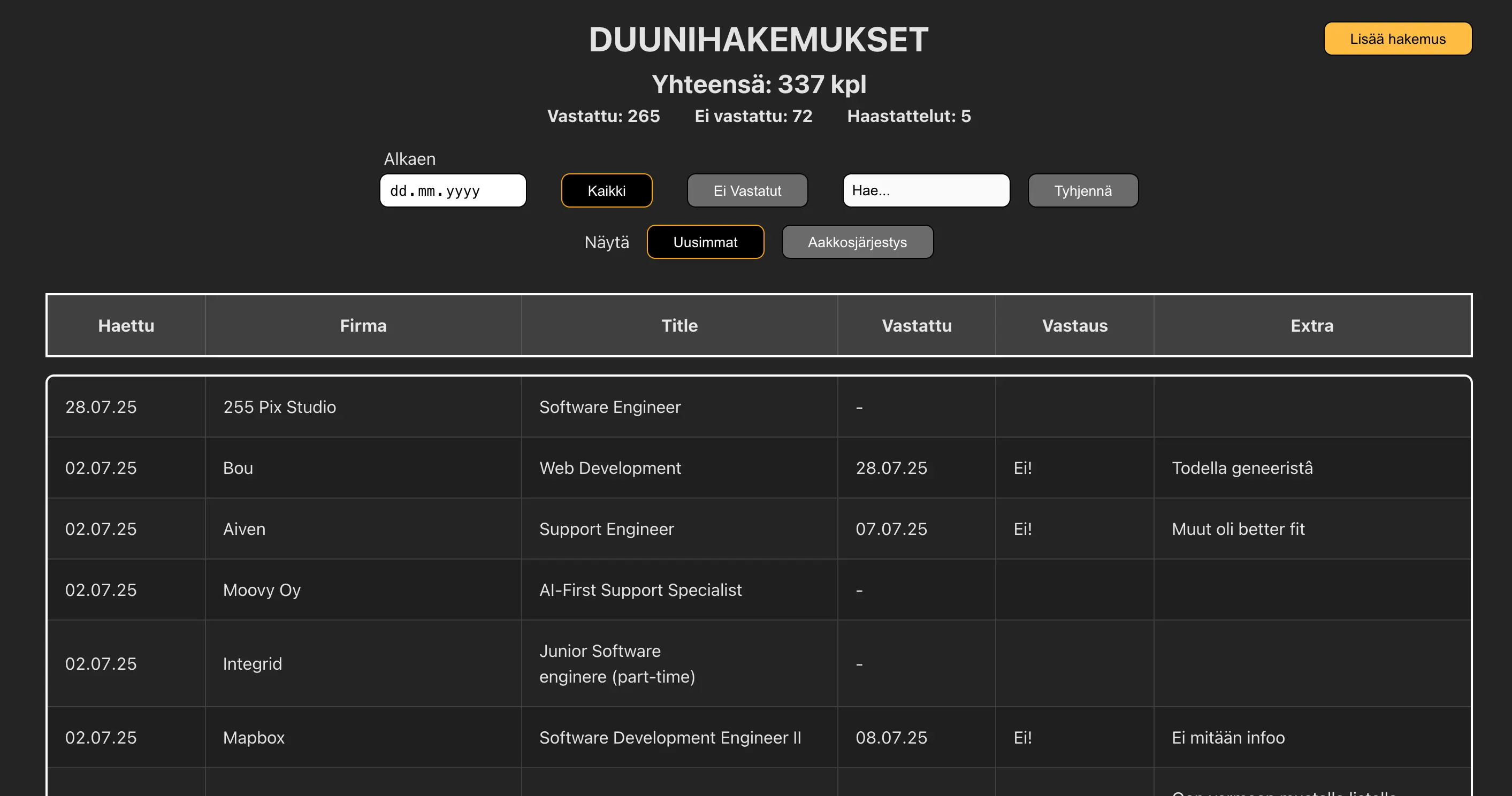Viewport: 1512px width, 796px height.
Task: Click the Yhteensä: 337 kpl total
Action: click(759, 84)
